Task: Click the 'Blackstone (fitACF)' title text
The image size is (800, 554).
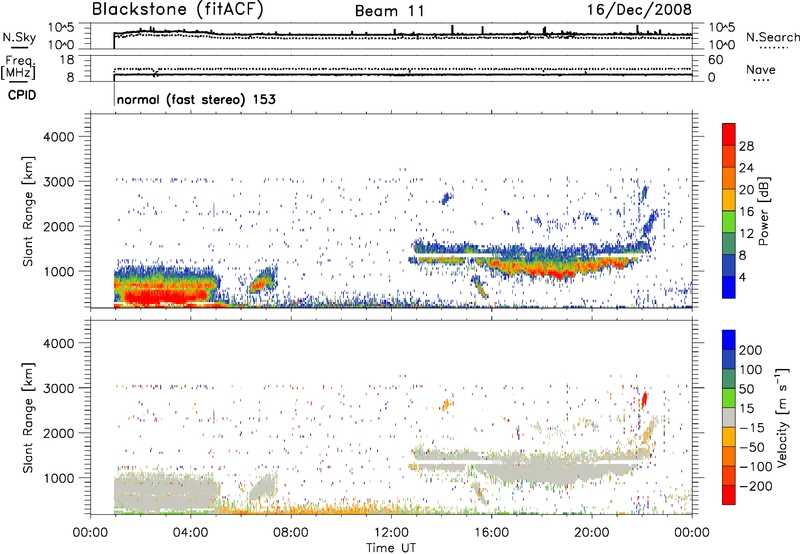Action: pos(178,10)
